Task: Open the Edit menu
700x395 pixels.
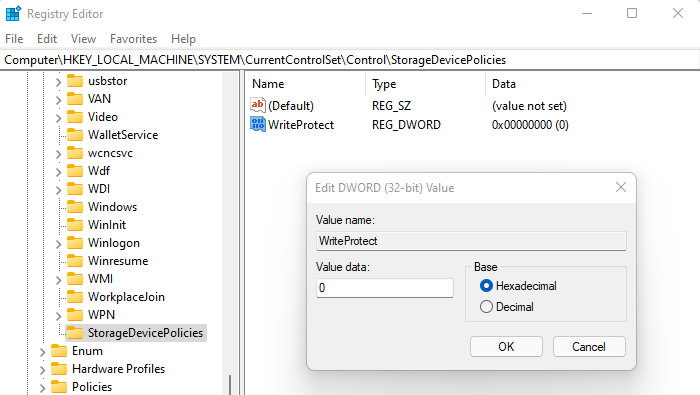Action: tap(47, 39)
